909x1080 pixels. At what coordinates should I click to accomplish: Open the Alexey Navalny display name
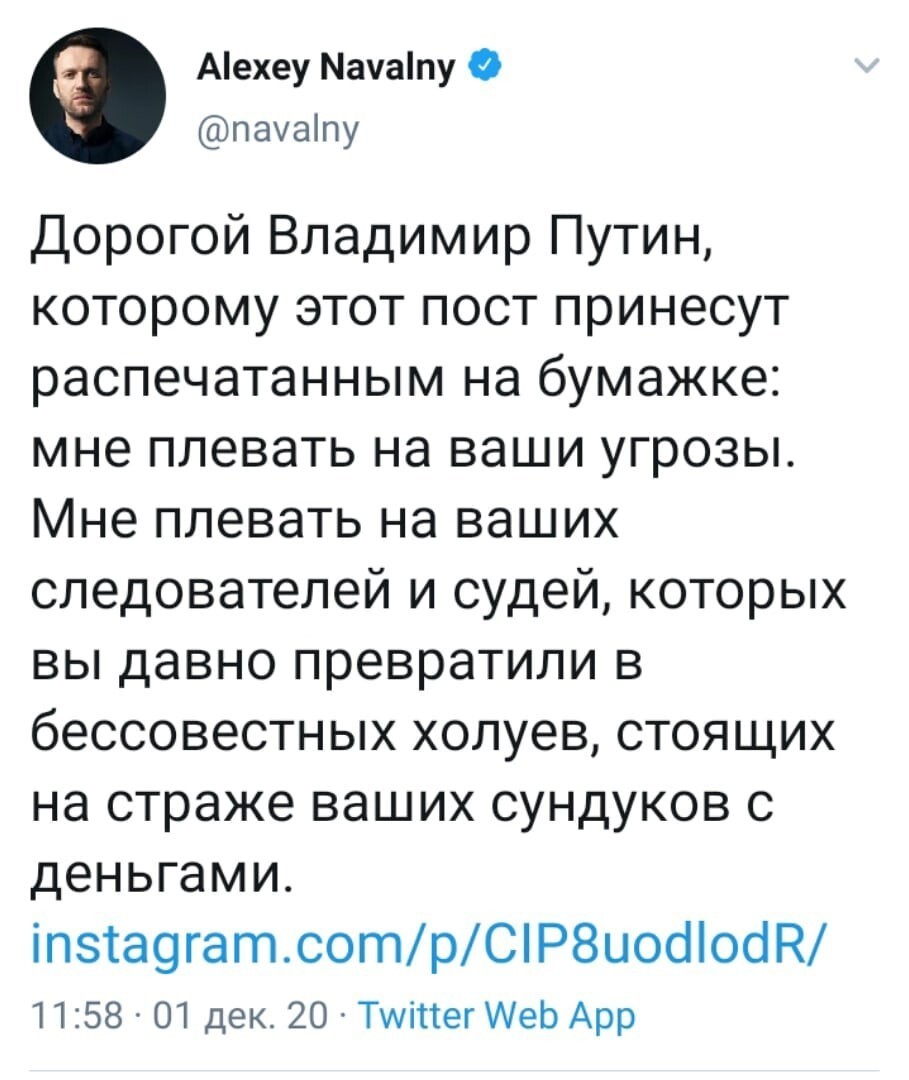326,69
